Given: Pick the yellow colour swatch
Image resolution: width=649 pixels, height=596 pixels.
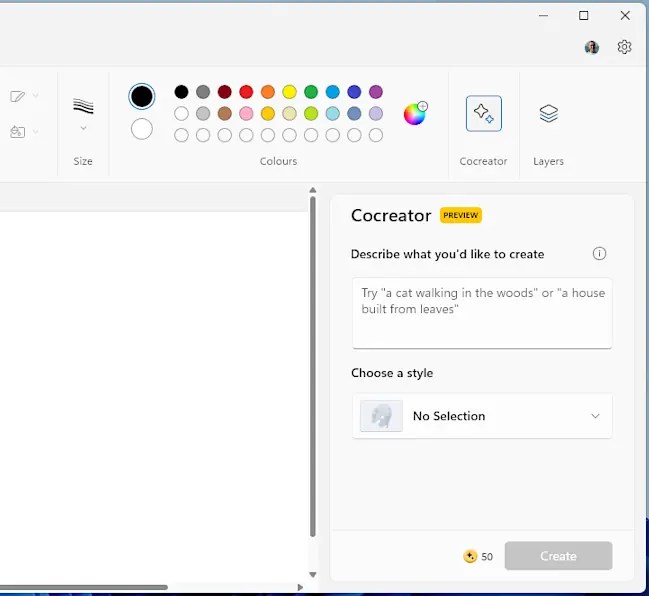Looking at the screenshot, I should coord(289,92).
